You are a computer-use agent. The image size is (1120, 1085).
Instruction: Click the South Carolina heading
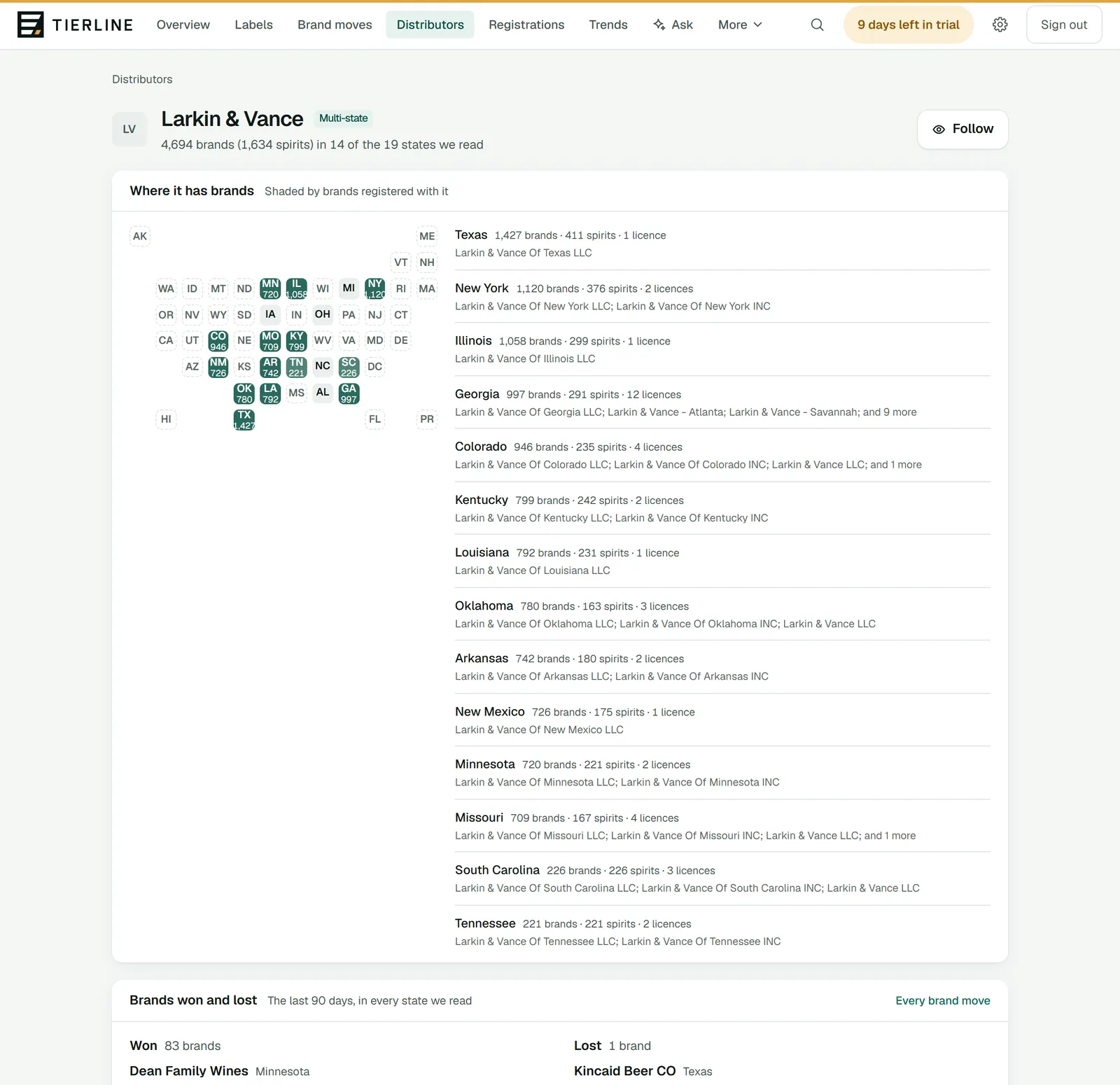(497, 870)
